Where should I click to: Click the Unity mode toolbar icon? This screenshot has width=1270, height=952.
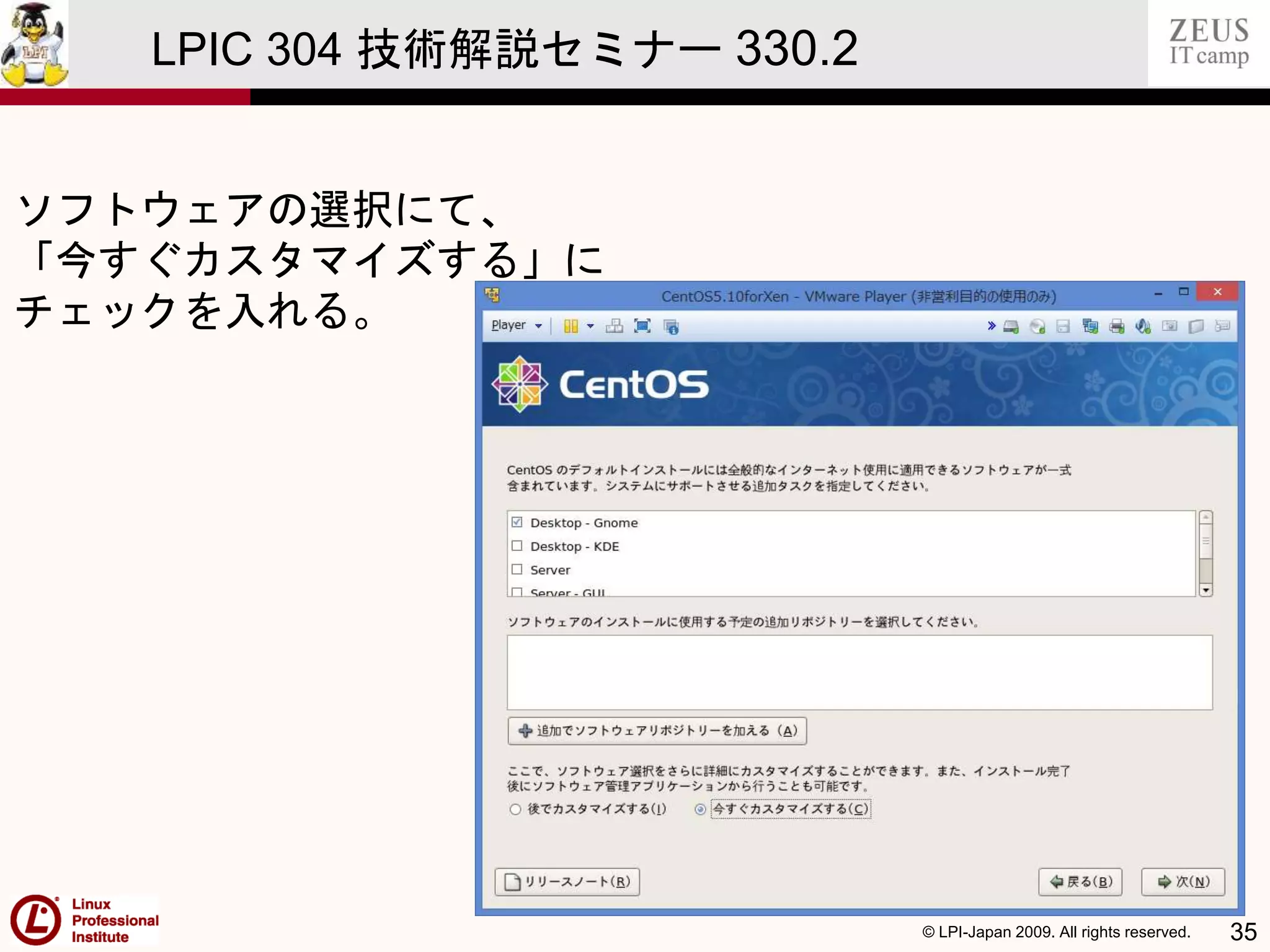(x=671, y=327)
